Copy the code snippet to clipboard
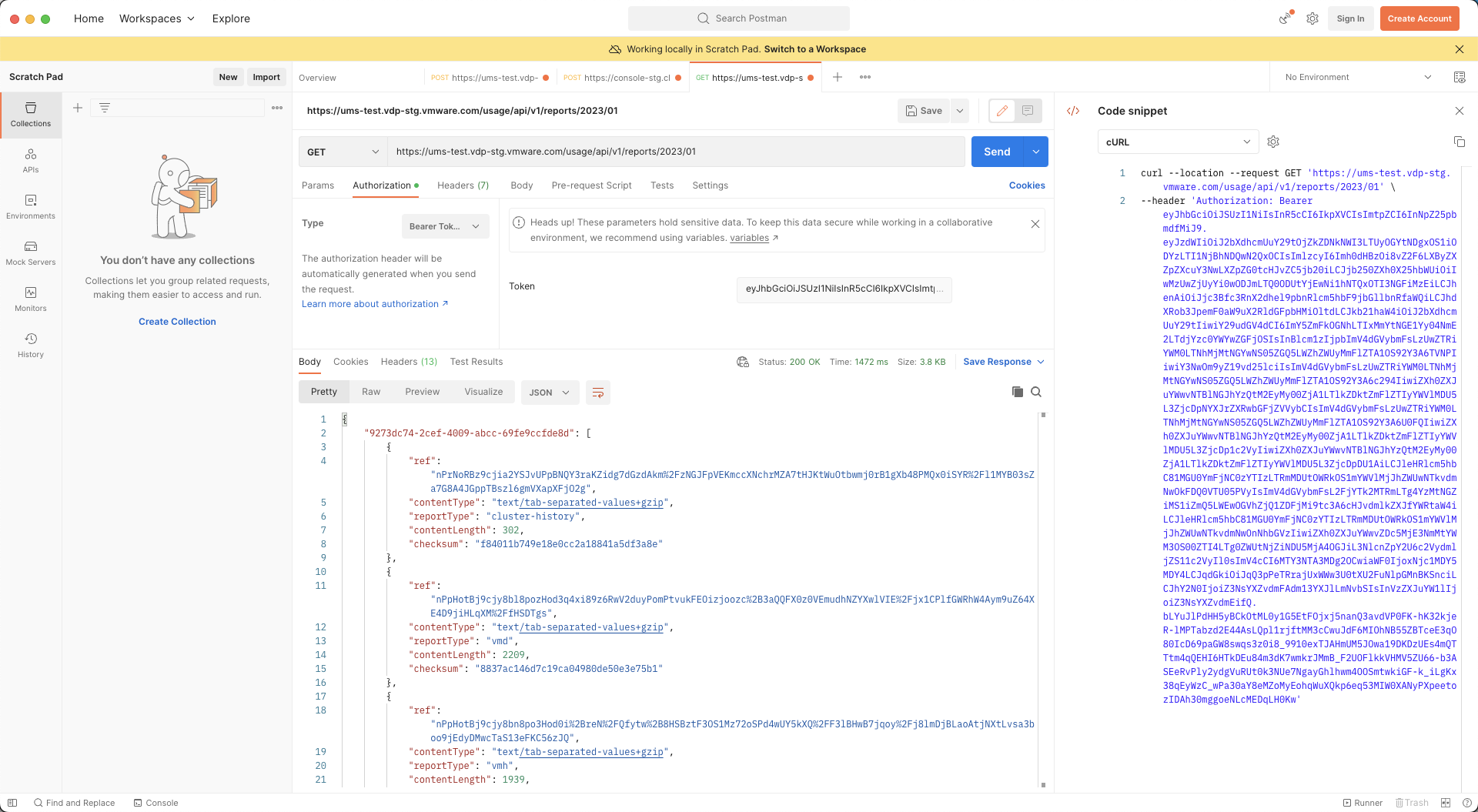1478x812 pixels. pyautogui.click(x=1459, y=142)
